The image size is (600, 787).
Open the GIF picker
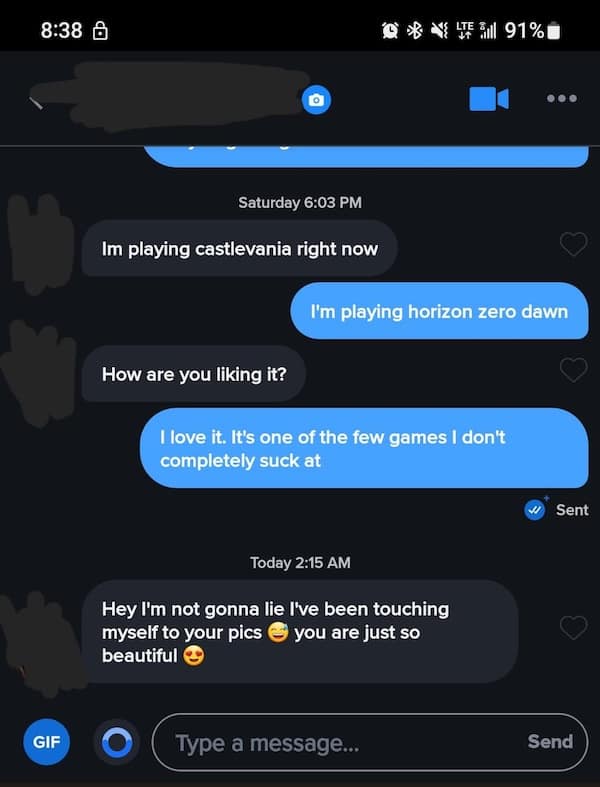46,742
